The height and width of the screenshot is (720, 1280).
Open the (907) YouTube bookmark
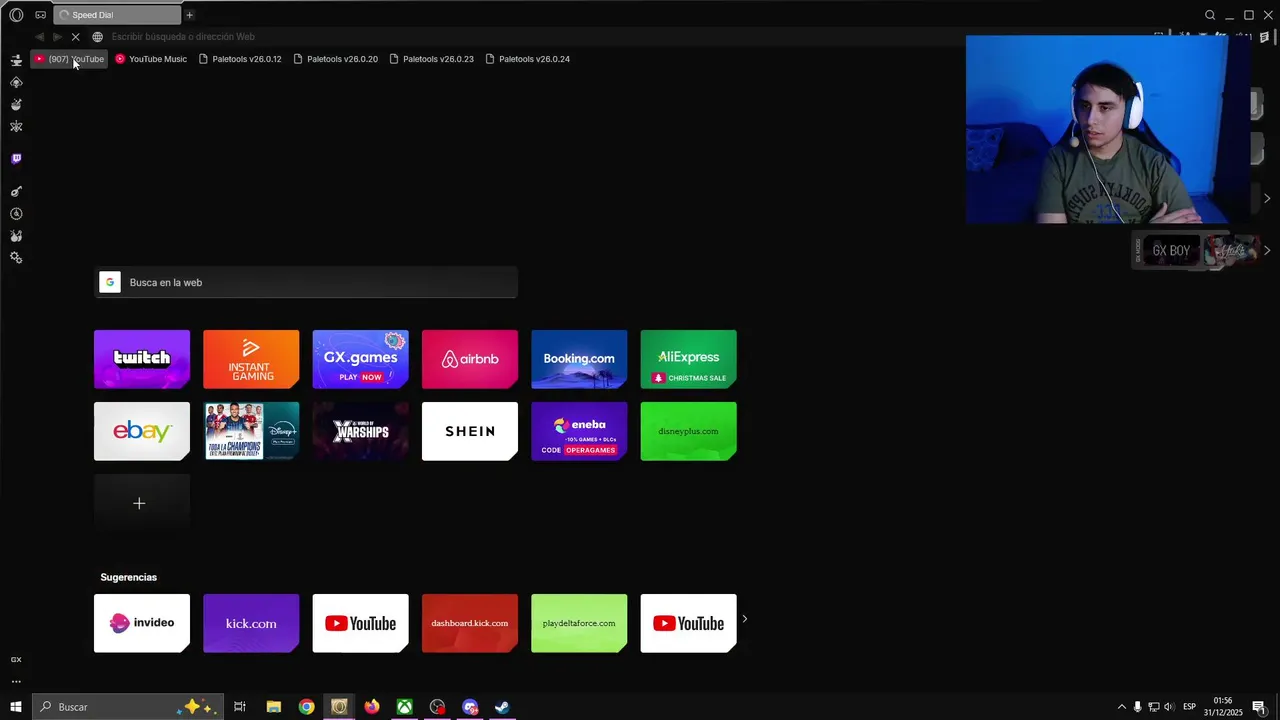click(69, 59)
